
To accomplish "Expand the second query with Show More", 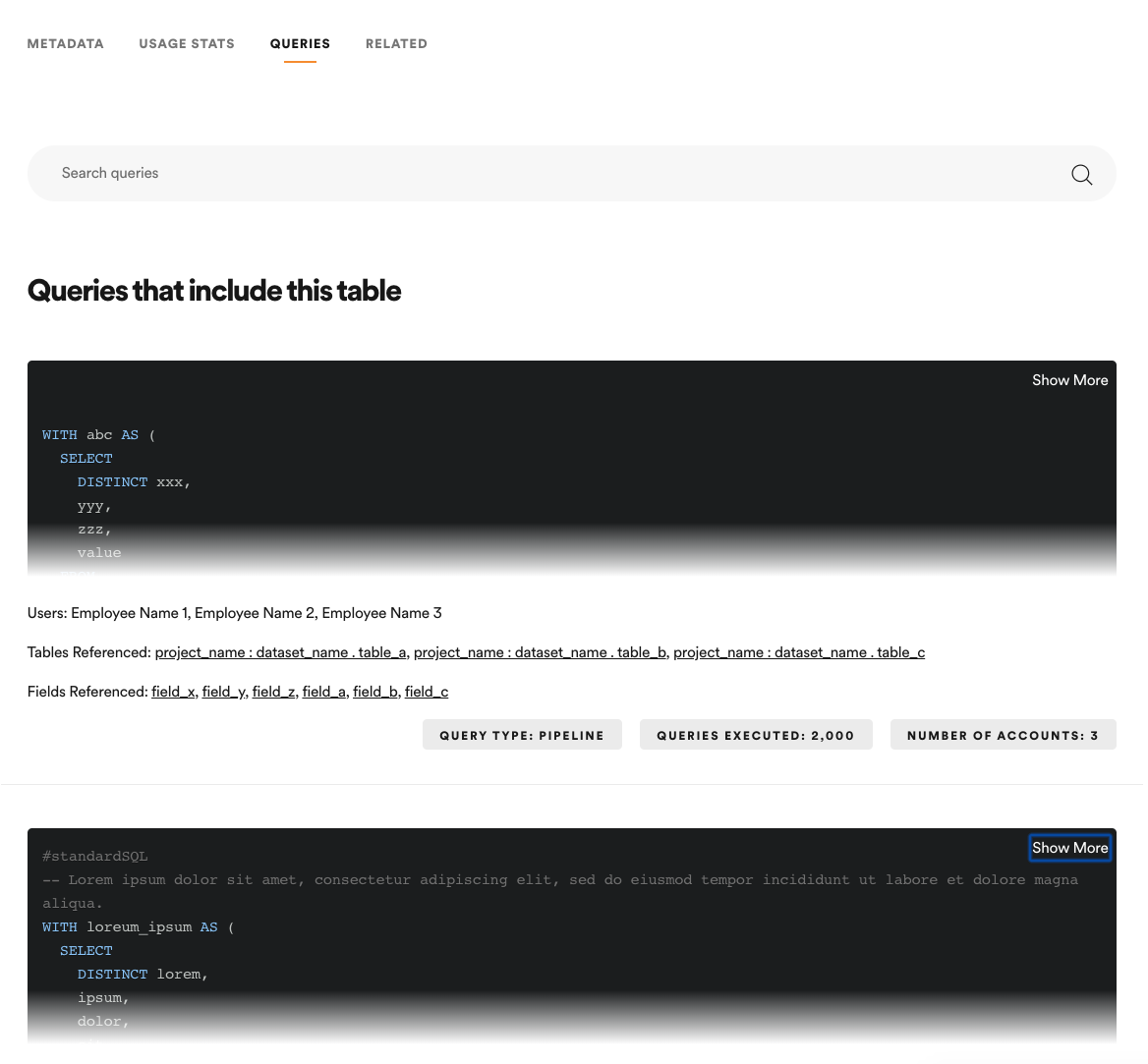I will [1069, 847].
